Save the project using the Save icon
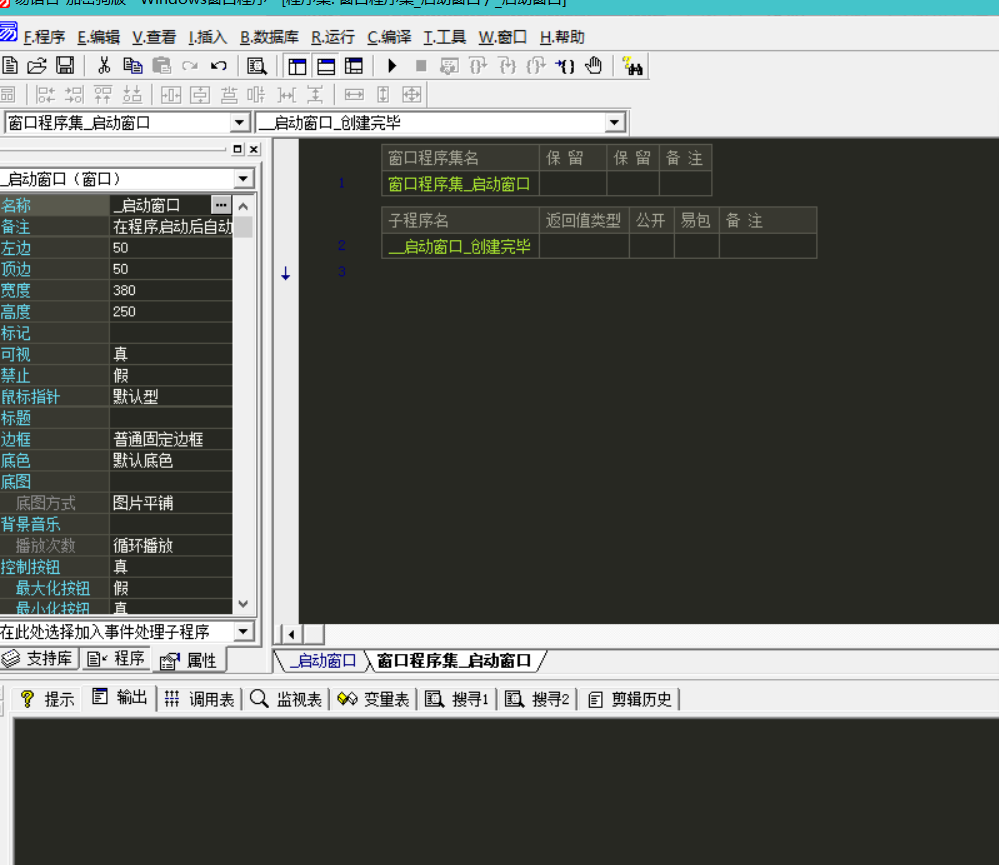The height and width of the screenshot is (865, 999). 64,65
